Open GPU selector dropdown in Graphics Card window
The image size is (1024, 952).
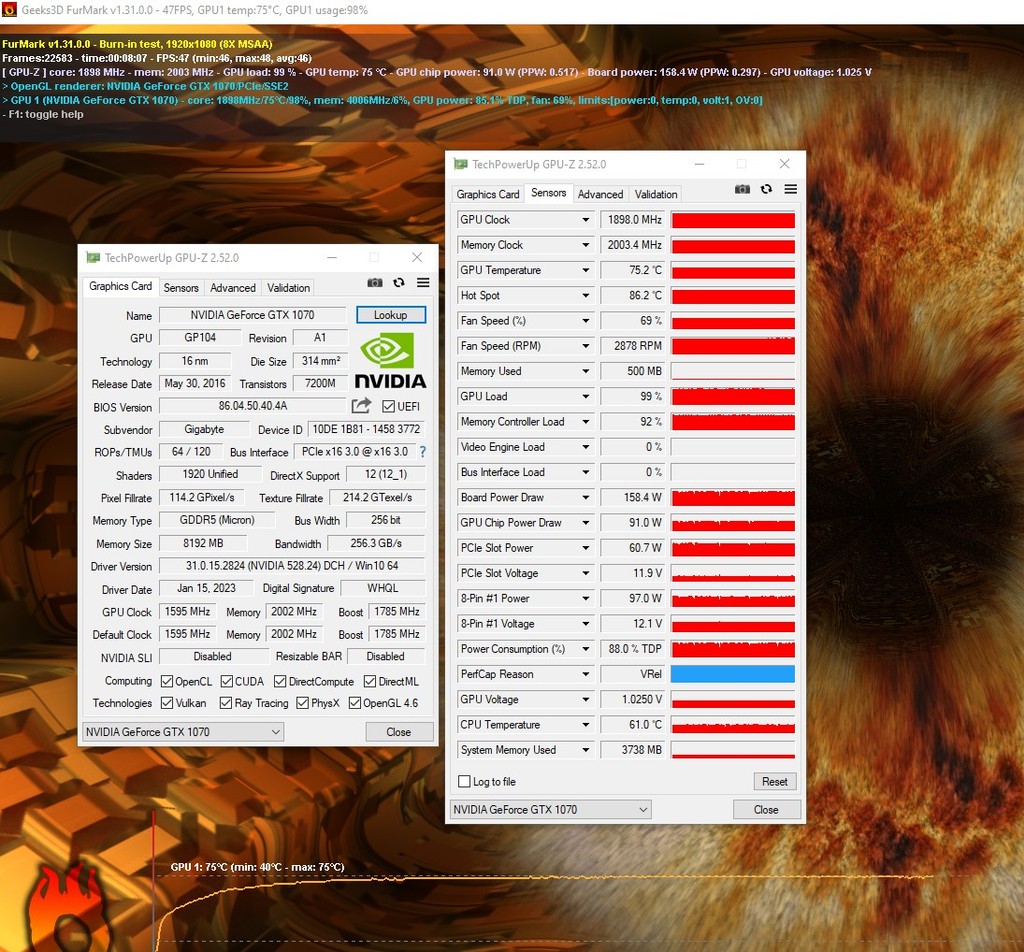(183, 732)
